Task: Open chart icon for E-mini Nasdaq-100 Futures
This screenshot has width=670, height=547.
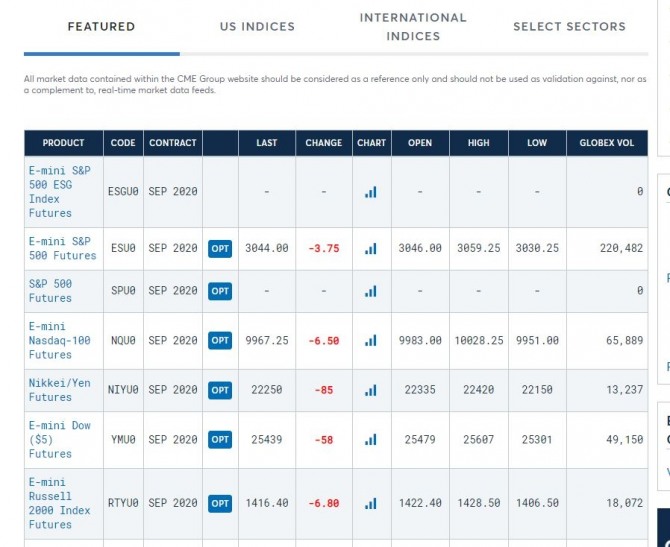Action: (371, 341)
